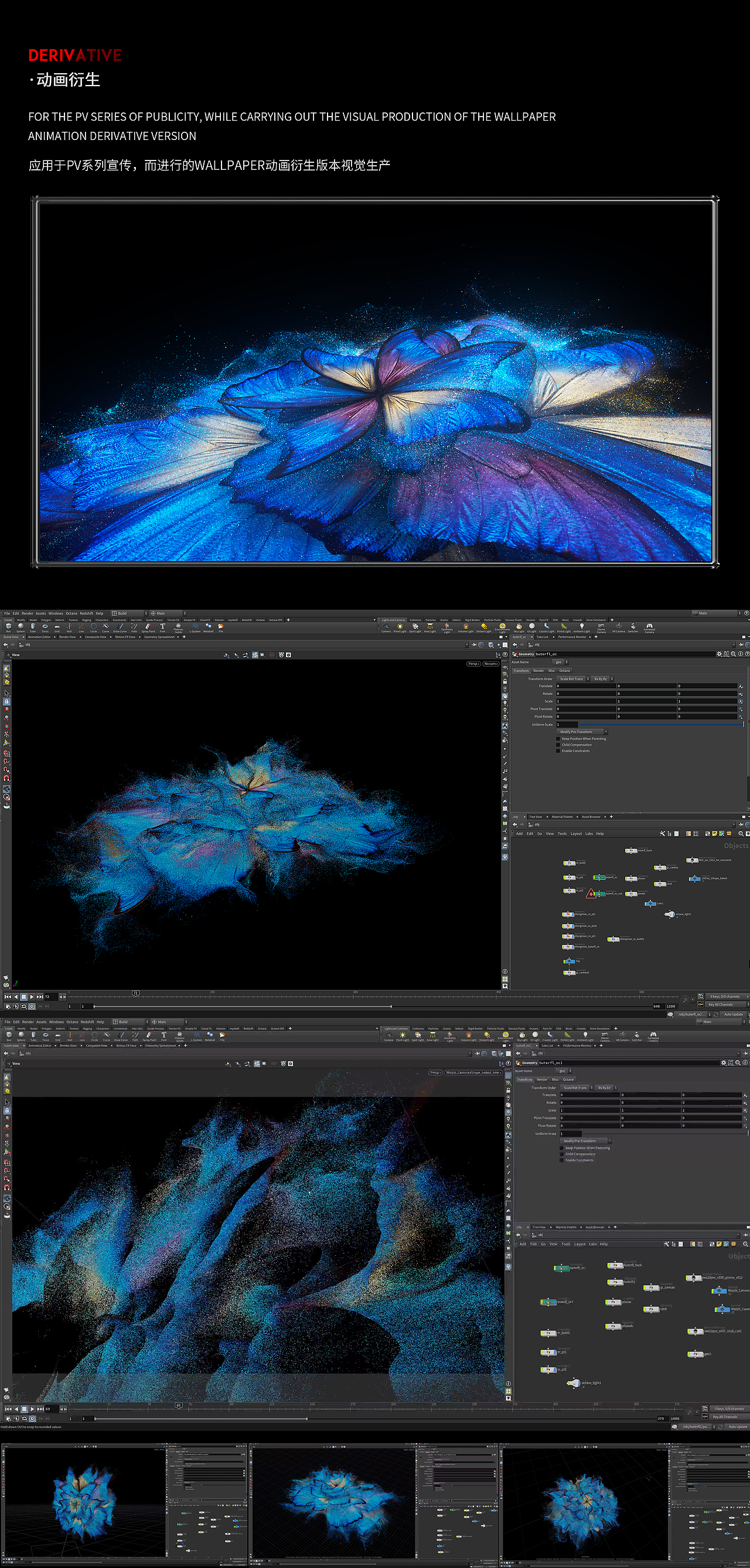Select the Grid tool in the upper Houdini shelf
The height and width of the screenshot is (1568, 750).
[x=57, y=627]
